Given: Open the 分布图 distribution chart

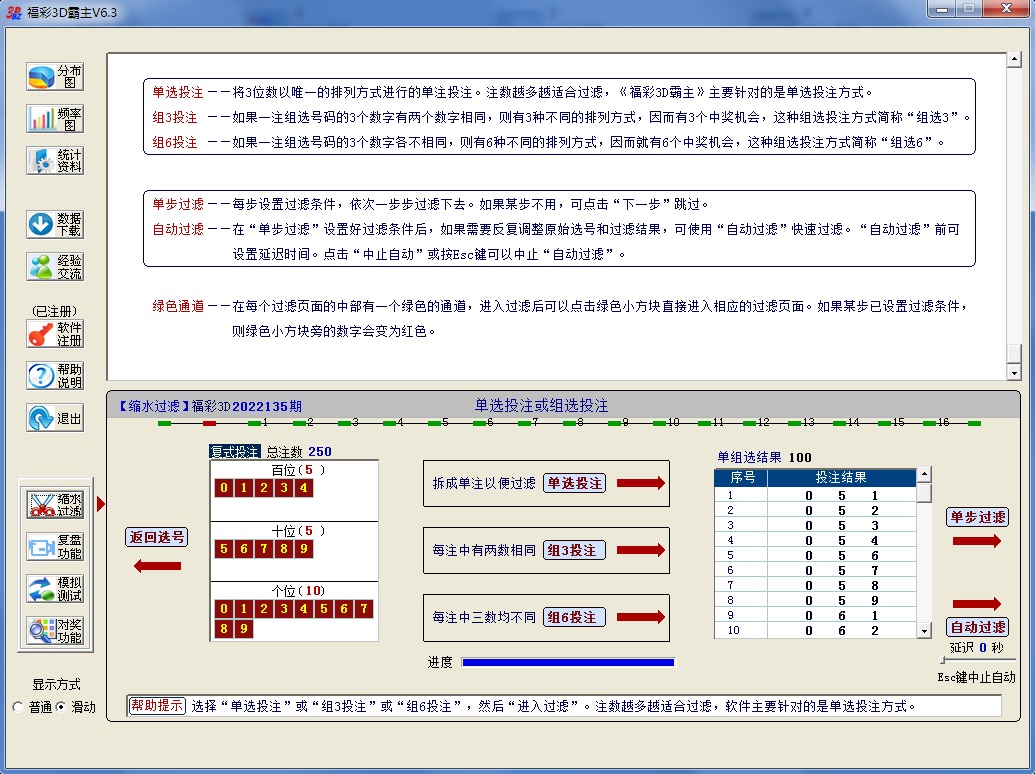Looking at the screenshot, I should pos(55,77).
